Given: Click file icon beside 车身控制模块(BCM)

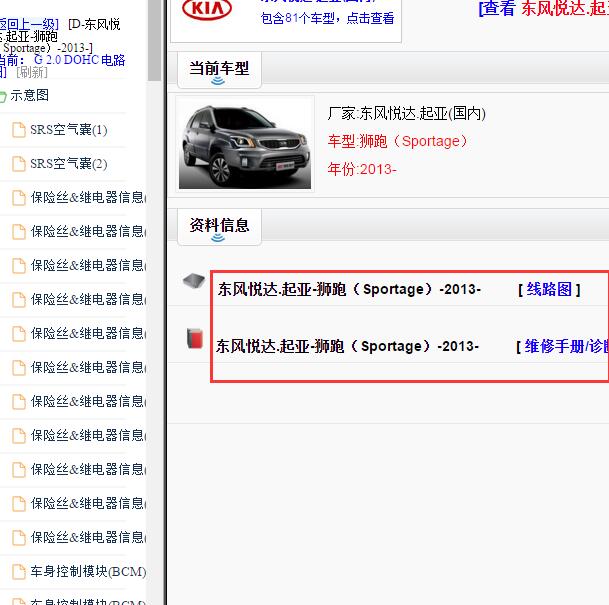Looking at the screenshot, I should click(x=18, y=572).
